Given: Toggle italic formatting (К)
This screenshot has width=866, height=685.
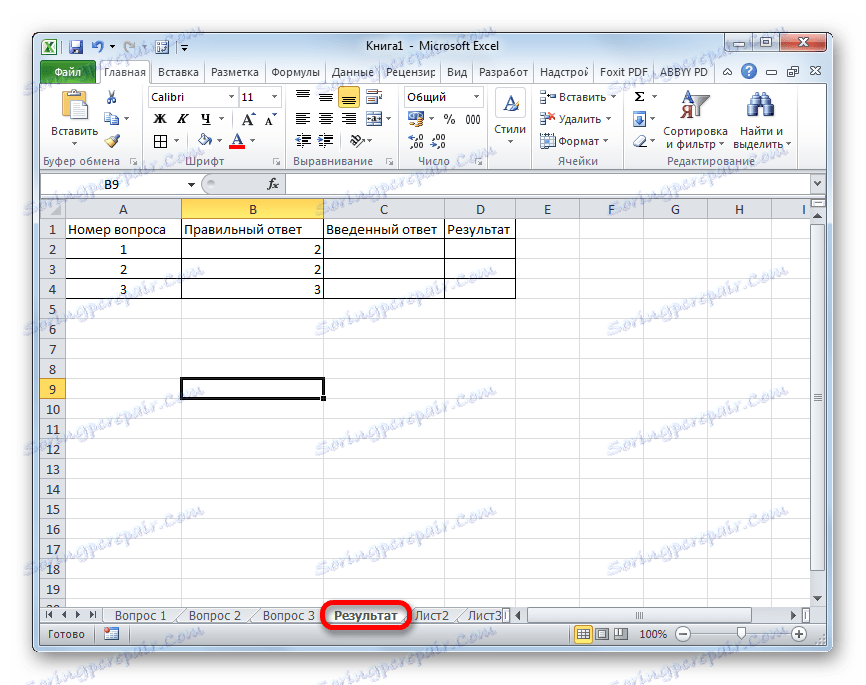Looking at the screenshot, I should pyautogui.click(x=183, y=119).
